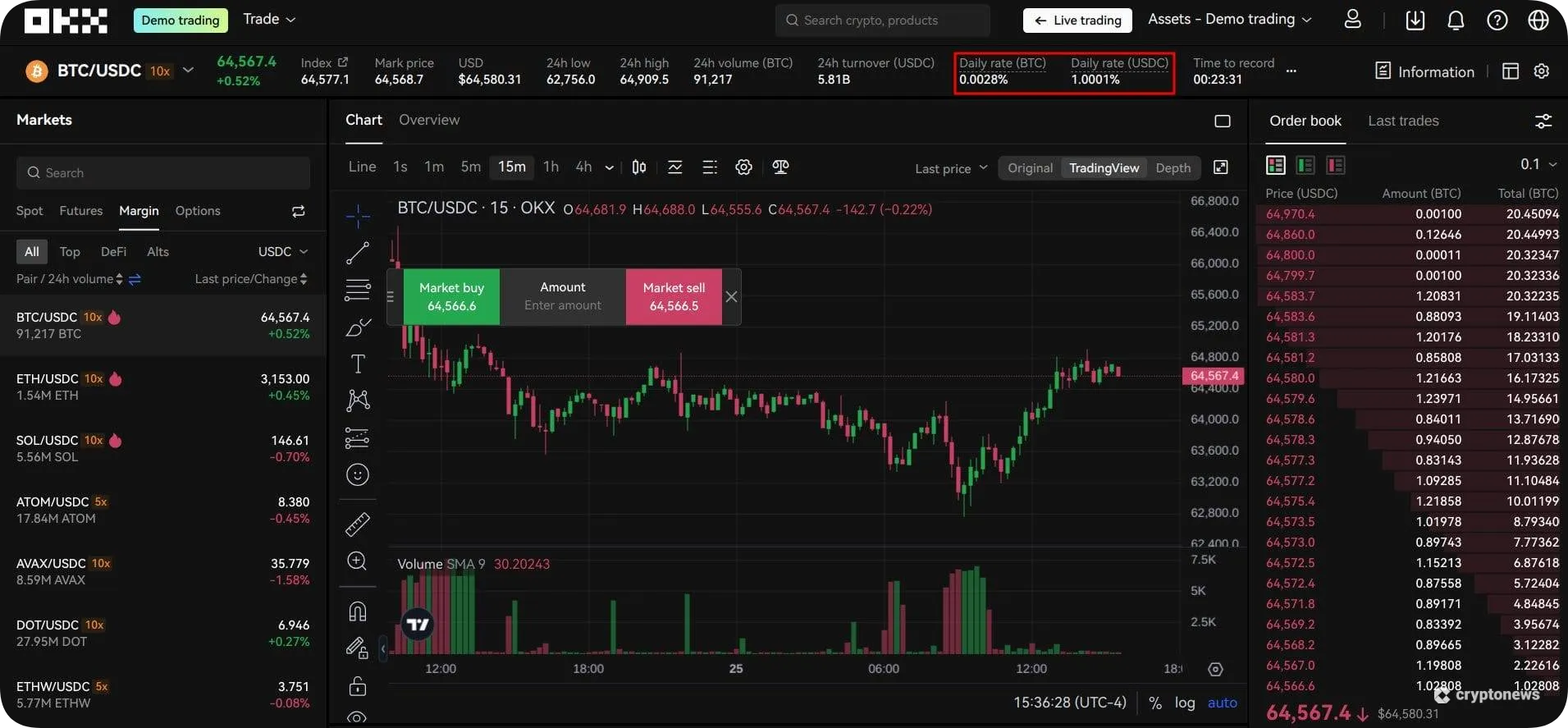Toggle auto price scale
The image size is (1568, 728).
[x=1222, y=703]
